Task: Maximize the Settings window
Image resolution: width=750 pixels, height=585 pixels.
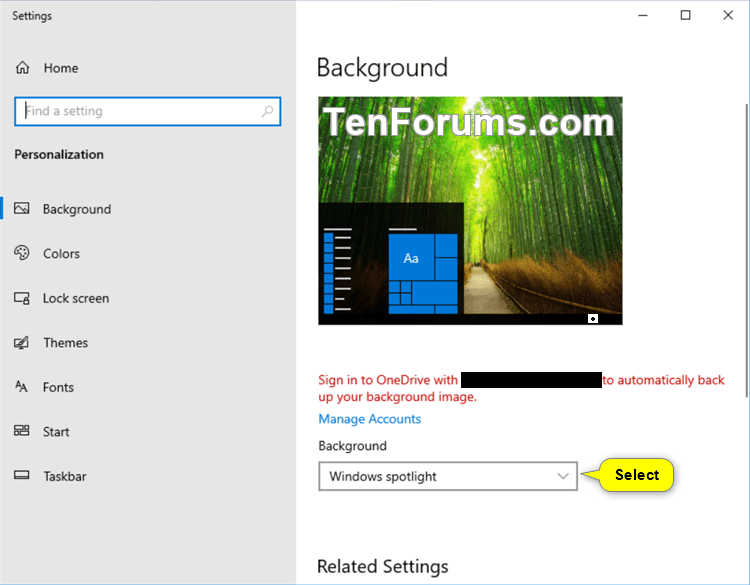Action: point(685,15)
